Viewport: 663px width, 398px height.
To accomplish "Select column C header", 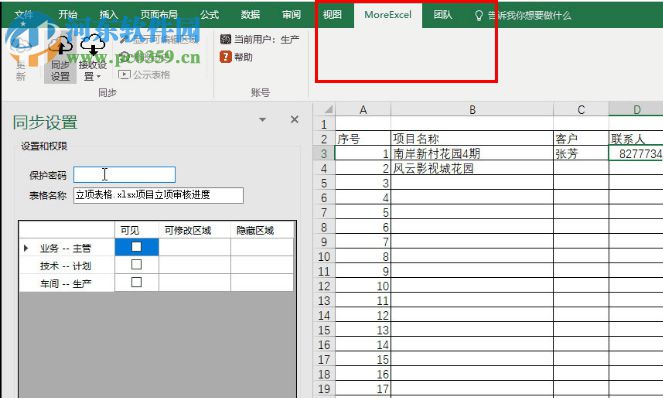I will 581,110.
